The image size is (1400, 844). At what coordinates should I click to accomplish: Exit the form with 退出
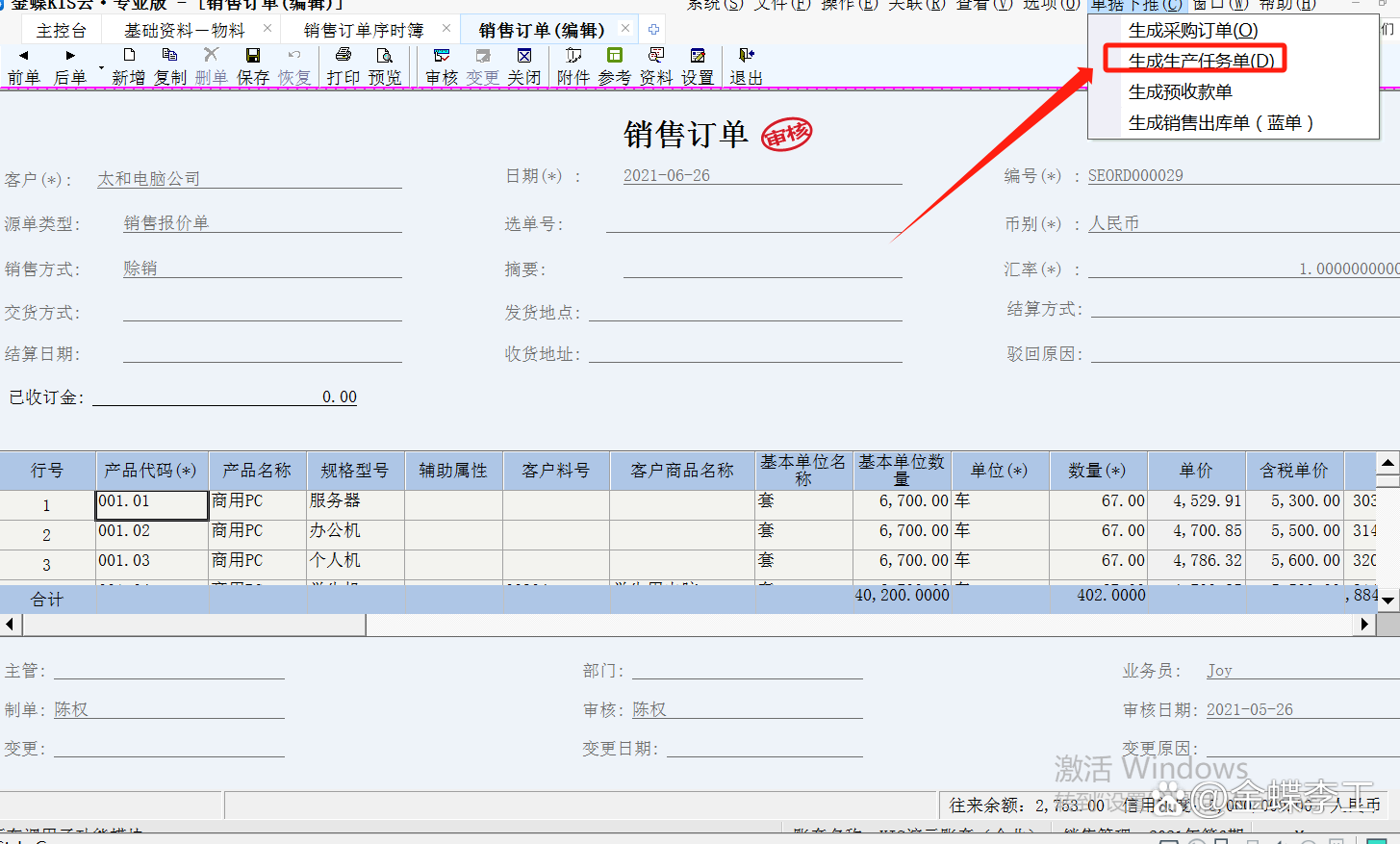747,66
